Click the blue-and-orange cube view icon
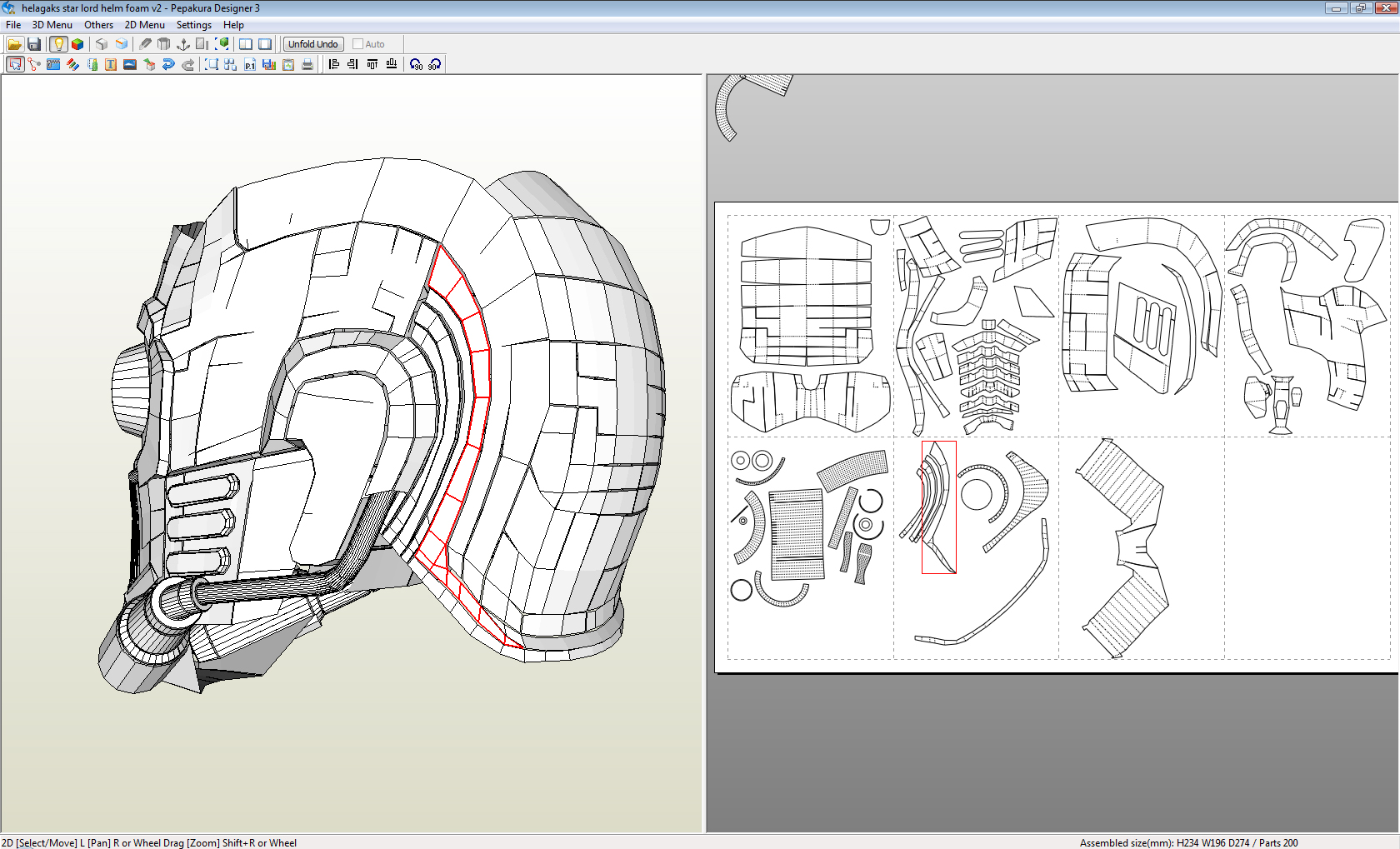The height and width of the screenshot is (849, 1400). point(122,44)
